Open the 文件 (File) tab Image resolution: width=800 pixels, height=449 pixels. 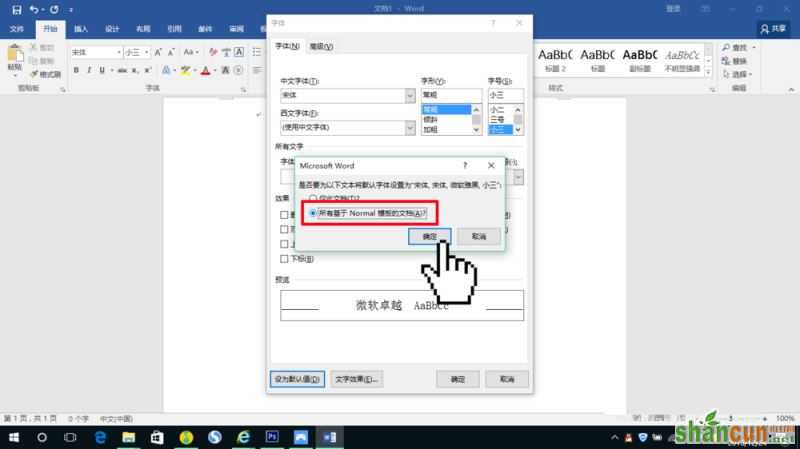click(16, 29)
